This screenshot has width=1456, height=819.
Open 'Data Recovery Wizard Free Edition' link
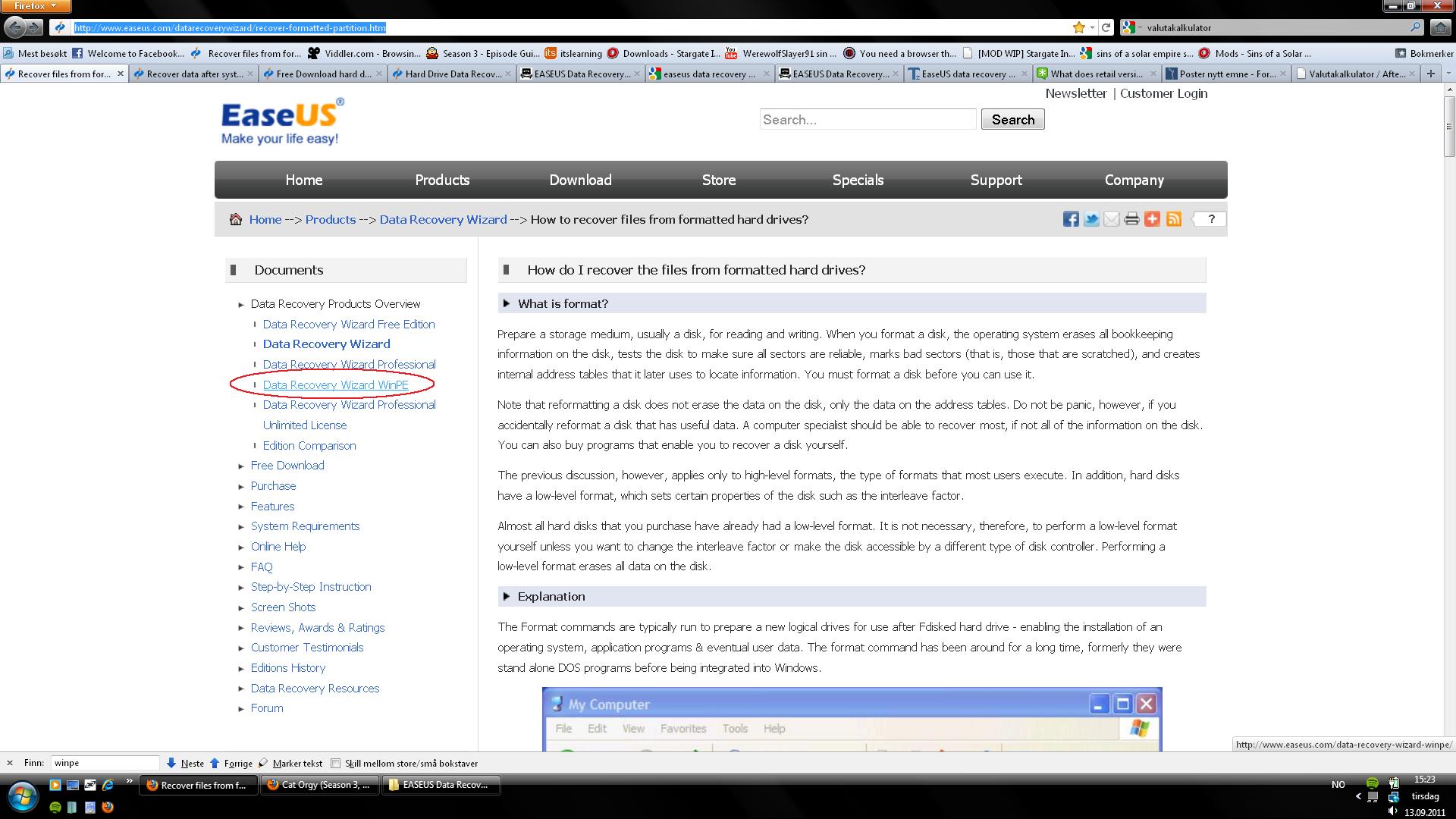coord(349,324)
